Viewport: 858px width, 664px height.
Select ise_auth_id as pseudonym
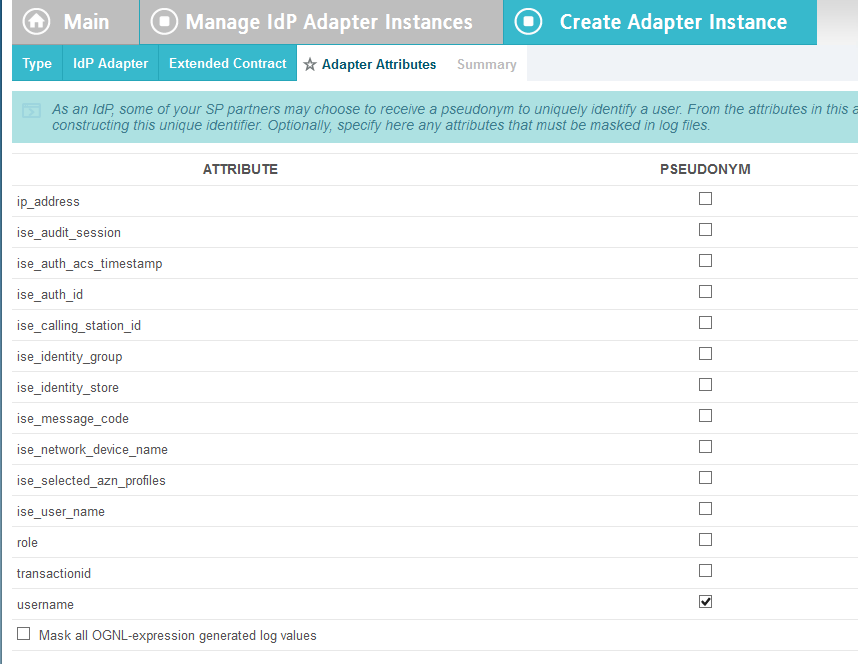coord(705,292)
